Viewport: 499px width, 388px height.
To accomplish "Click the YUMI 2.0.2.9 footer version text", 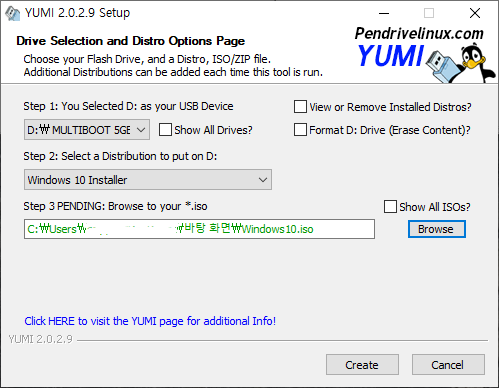I will tap(40, 339).
